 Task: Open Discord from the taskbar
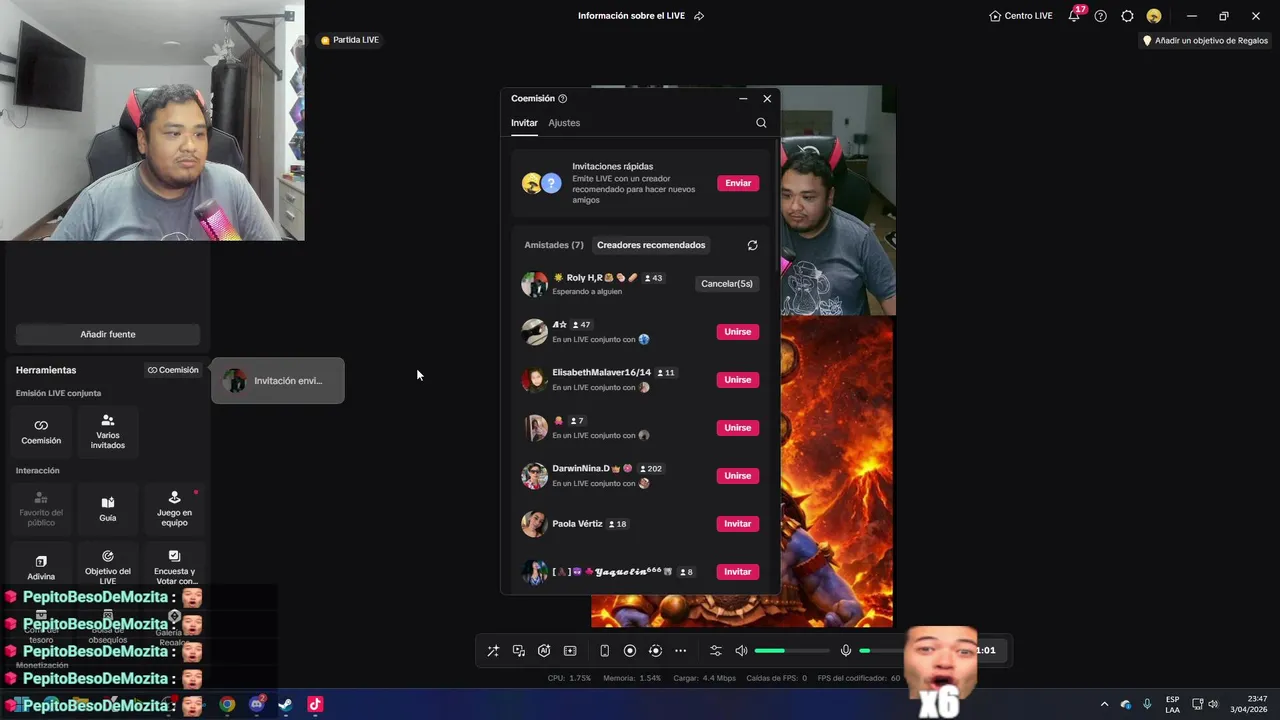pos(257,704)
